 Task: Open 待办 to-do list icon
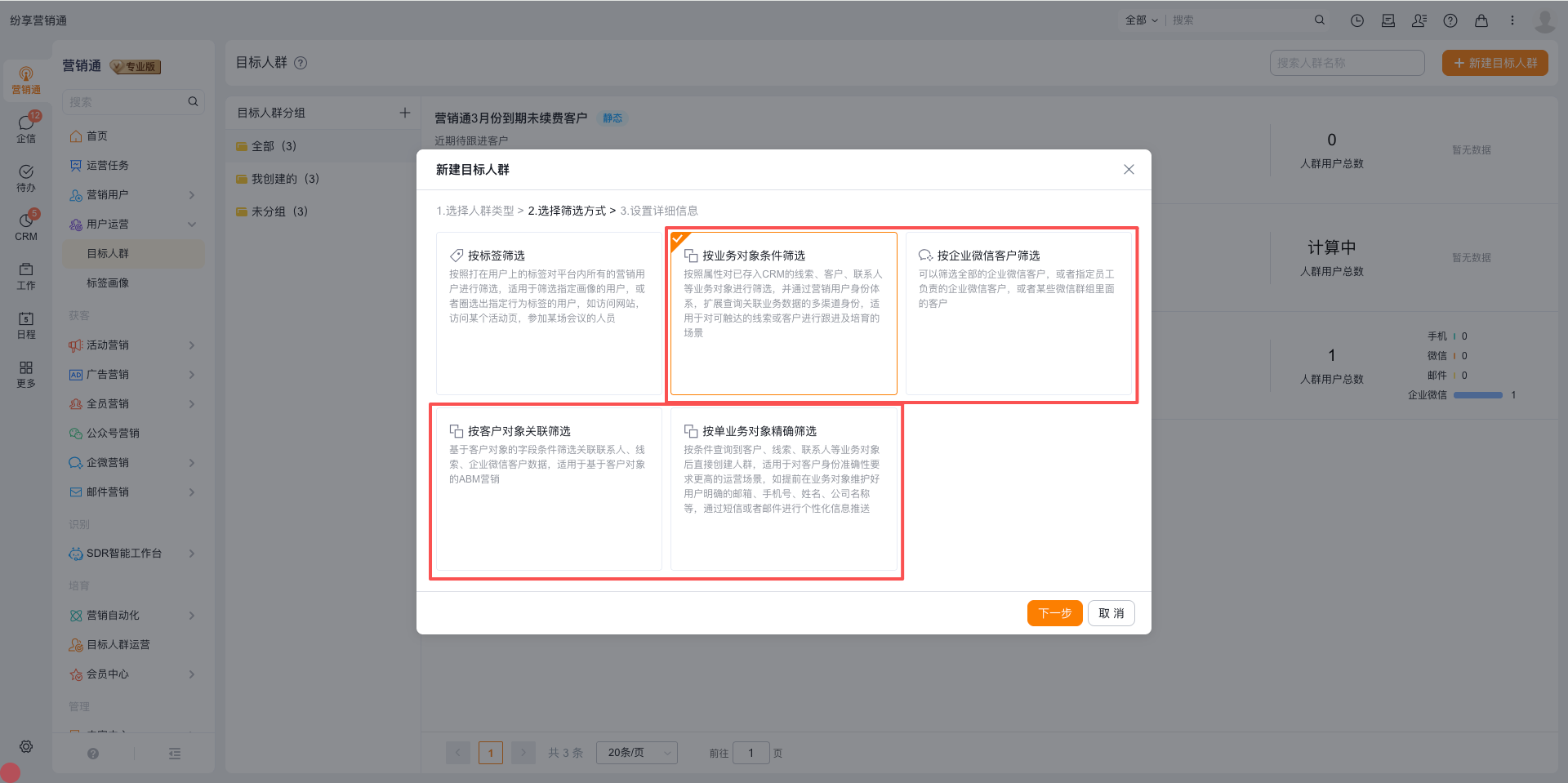[26, 178]
